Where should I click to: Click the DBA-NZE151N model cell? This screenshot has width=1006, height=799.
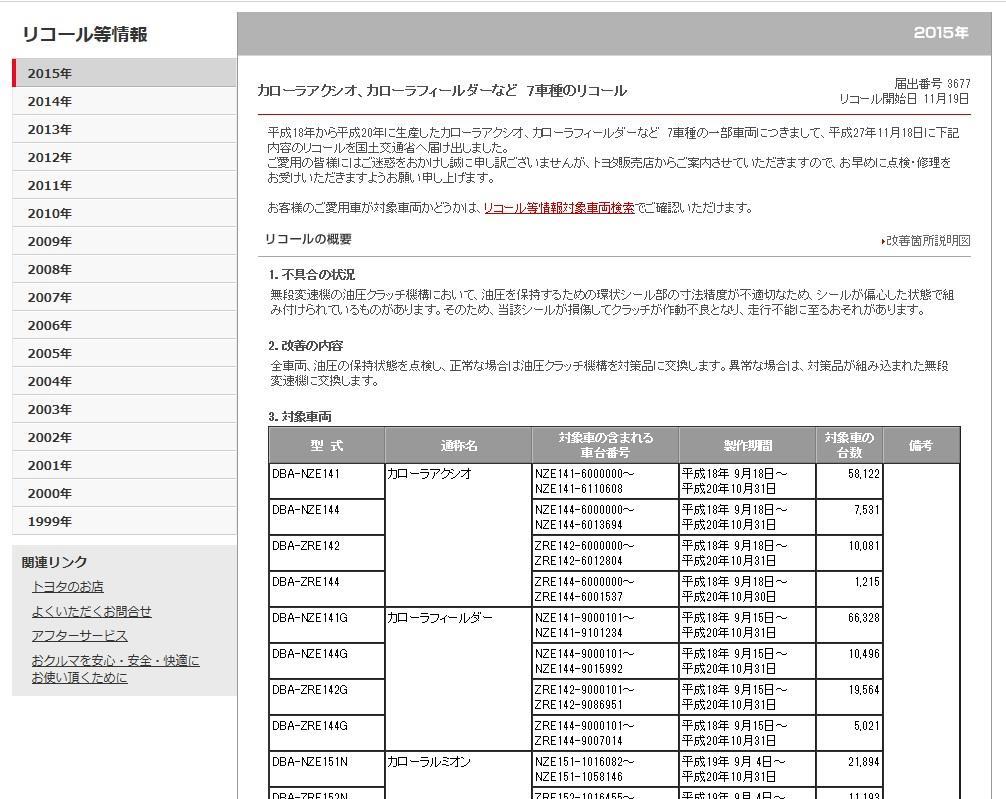[x=327, y=769]
